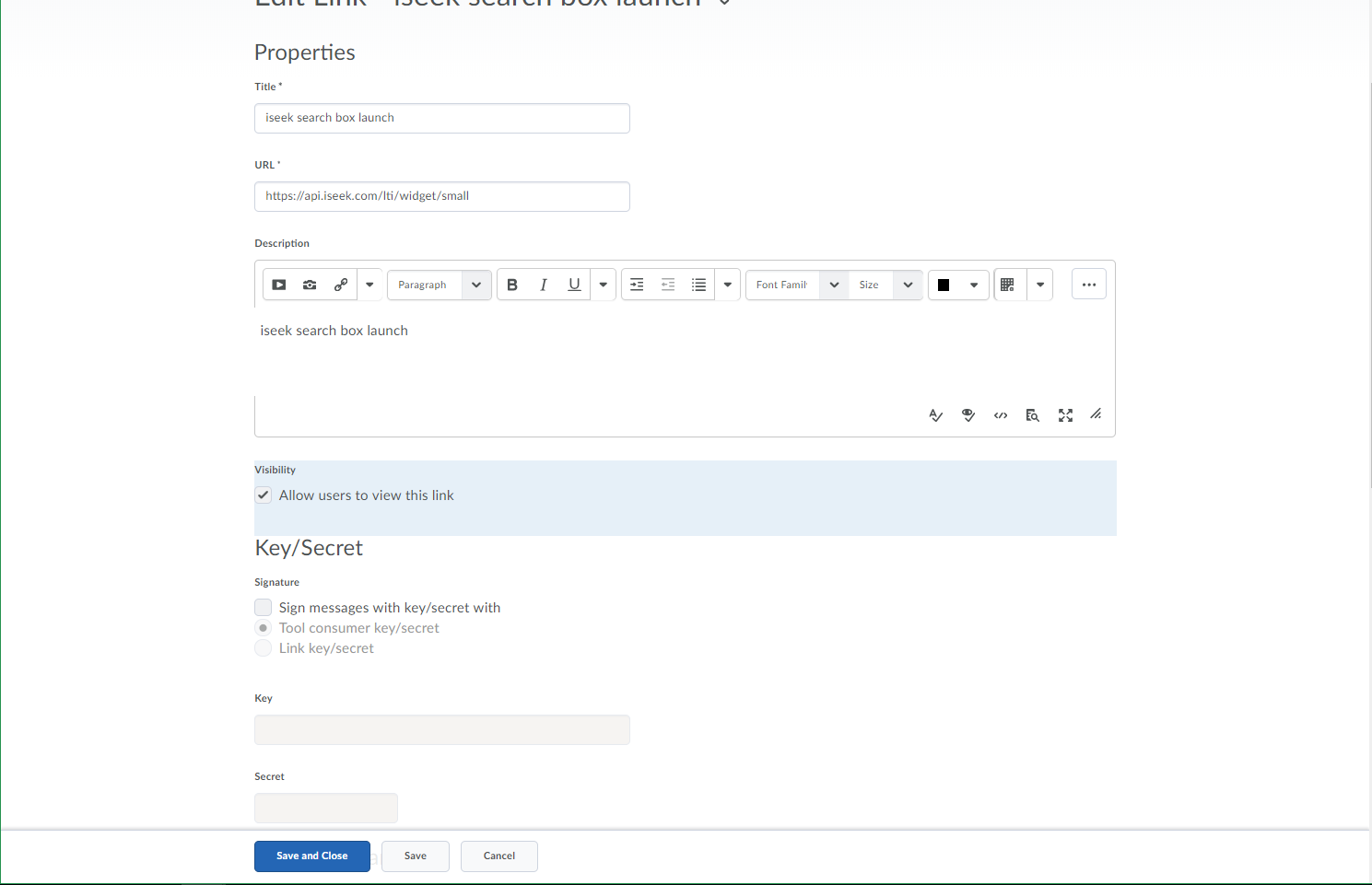Uncheck Allow users to view this link
Screen dimensions: 1372x885
coord(264,495)
